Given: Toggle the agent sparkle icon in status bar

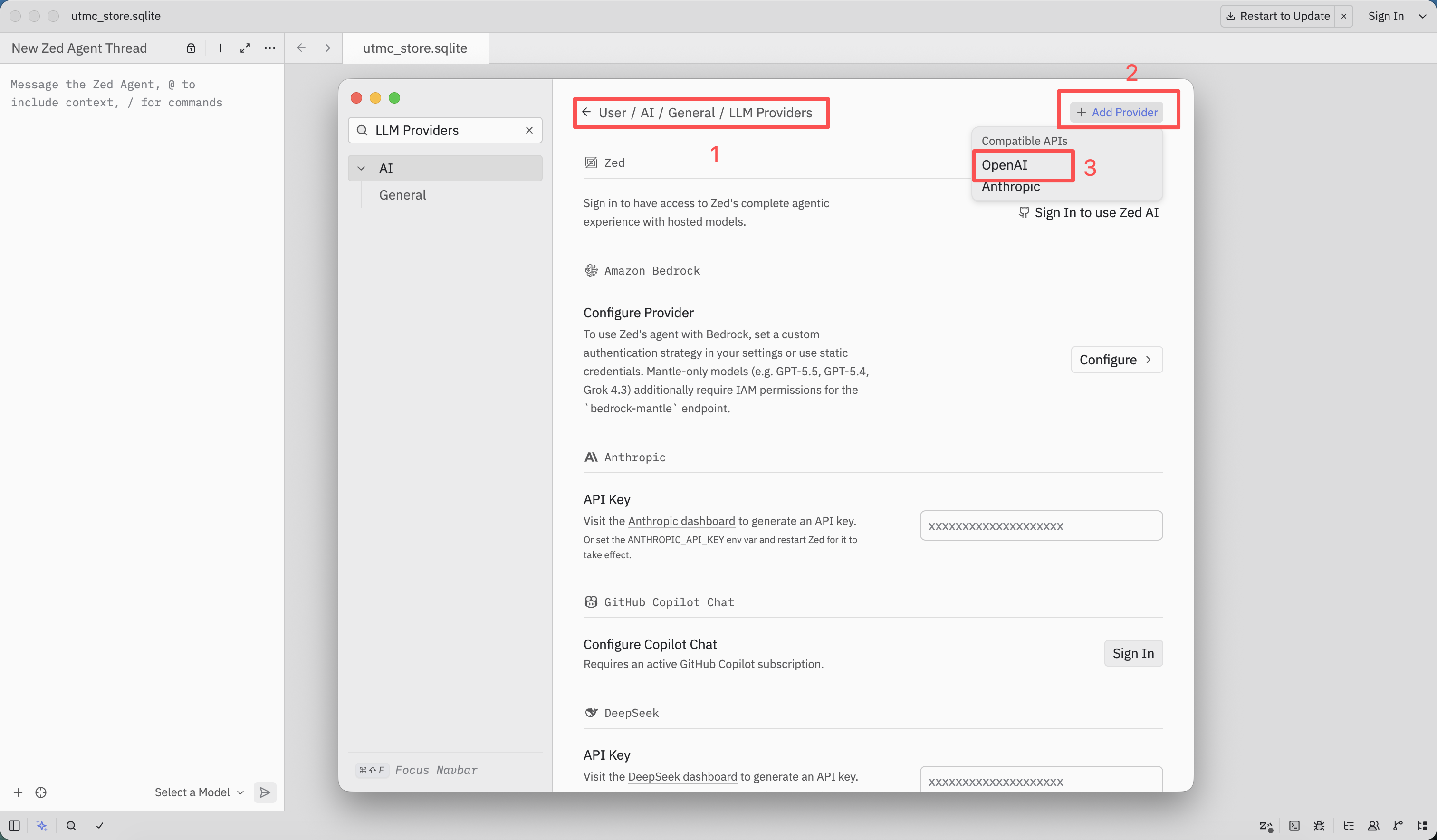Looking at the screenshot, I should (x=42, y=825).
